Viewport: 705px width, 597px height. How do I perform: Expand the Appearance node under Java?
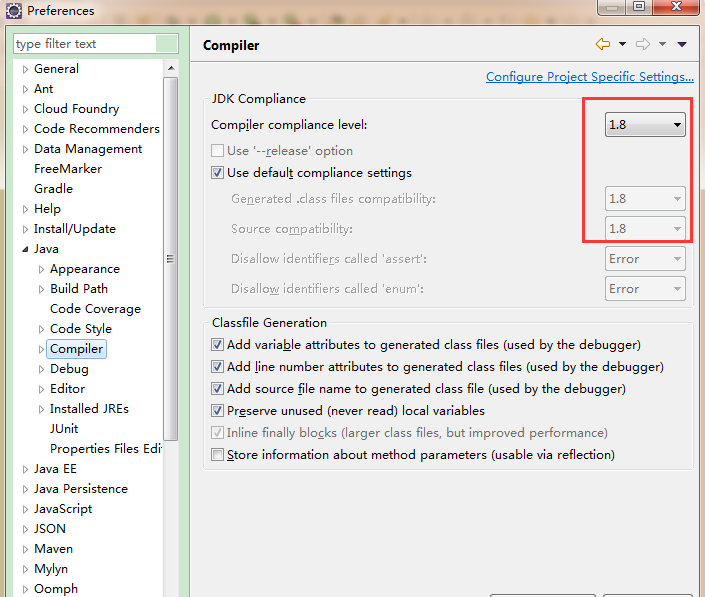tap(41, 269)
